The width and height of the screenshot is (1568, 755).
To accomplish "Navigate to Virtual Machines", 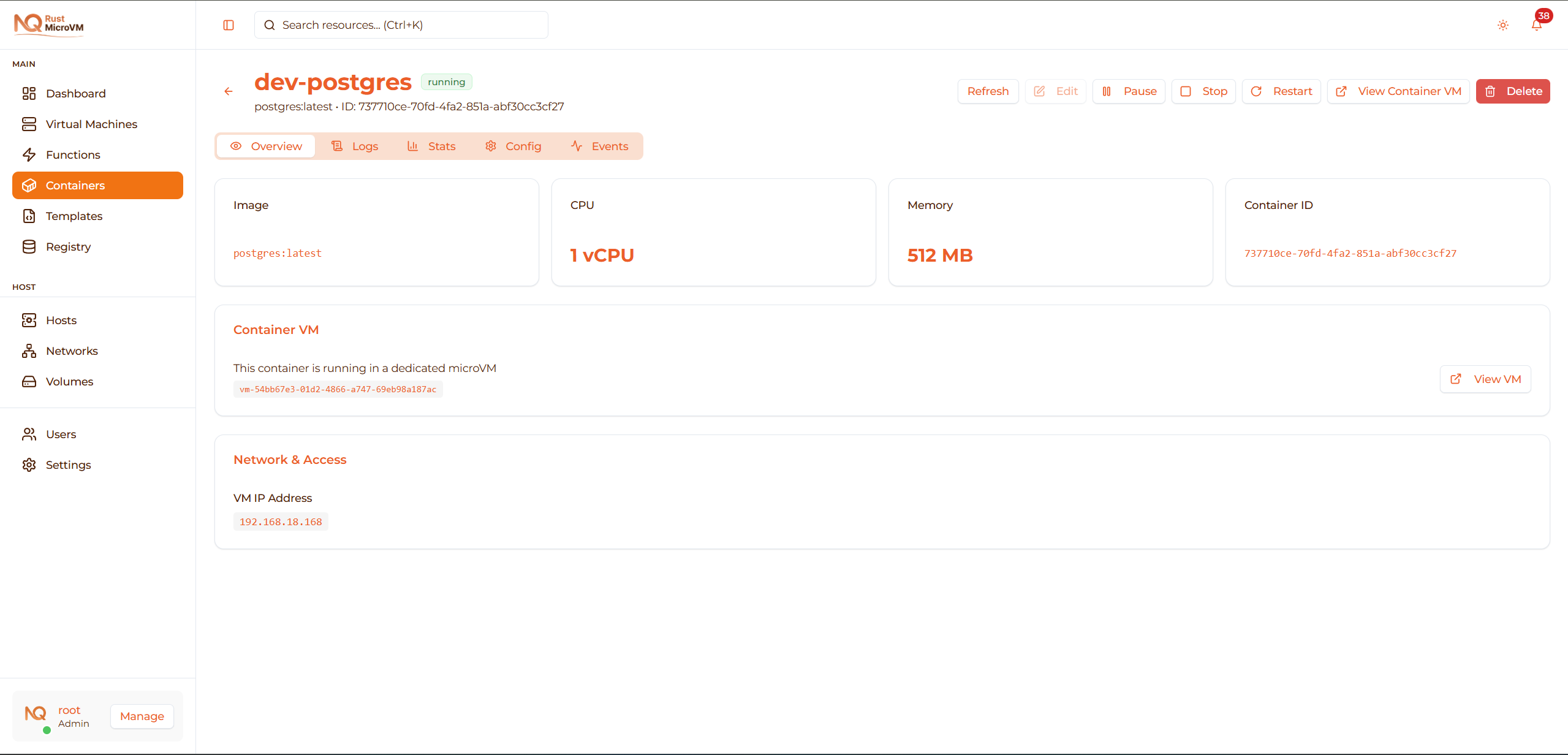I will coord(91,124).
